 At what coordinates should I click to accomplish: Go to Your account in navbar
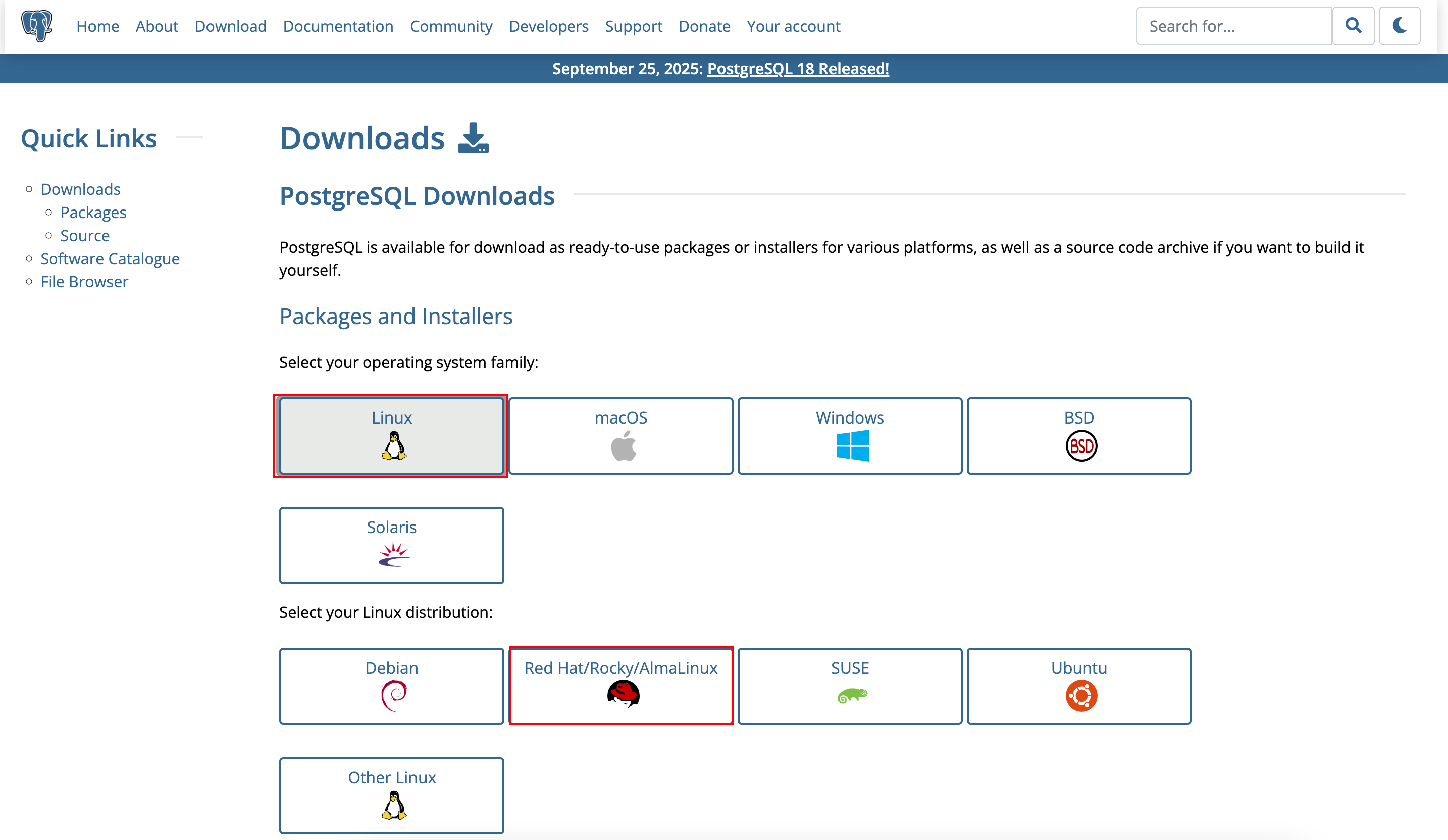point(793,27)
